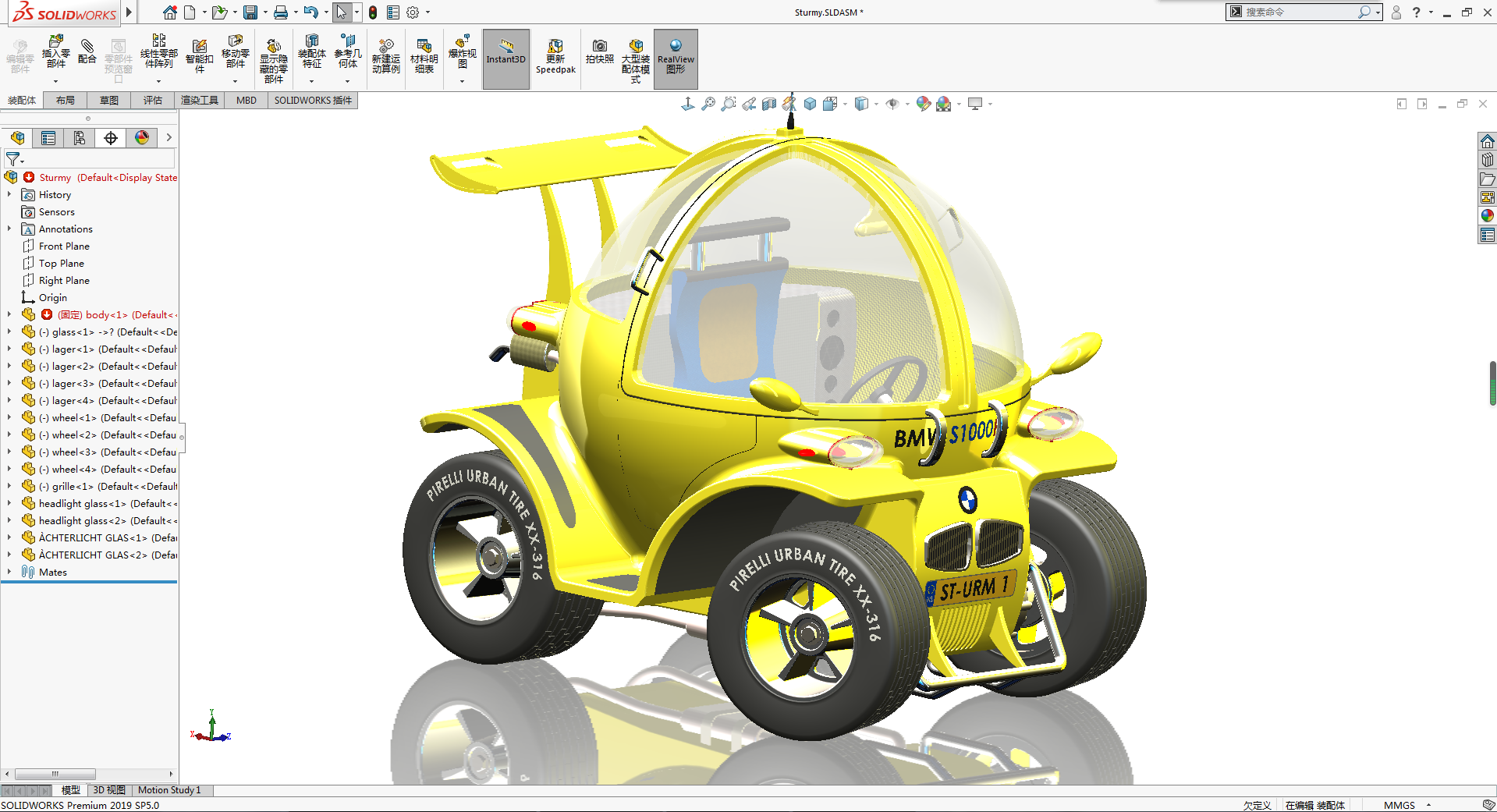Expand the Mates folder in the tree
The image size is (1497, 812).
(9, 573)
